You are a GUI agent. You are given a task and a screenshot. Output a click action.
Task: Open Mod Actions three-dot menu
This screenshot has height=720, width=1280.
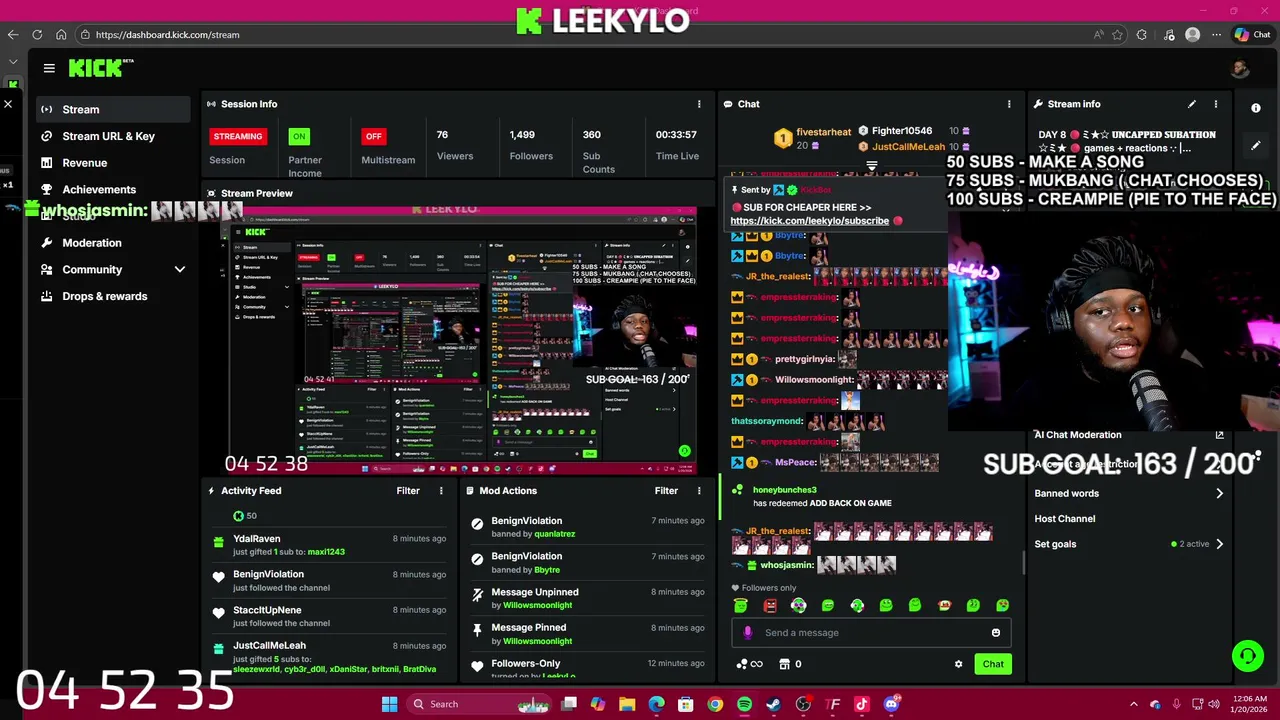pos(699,491)
